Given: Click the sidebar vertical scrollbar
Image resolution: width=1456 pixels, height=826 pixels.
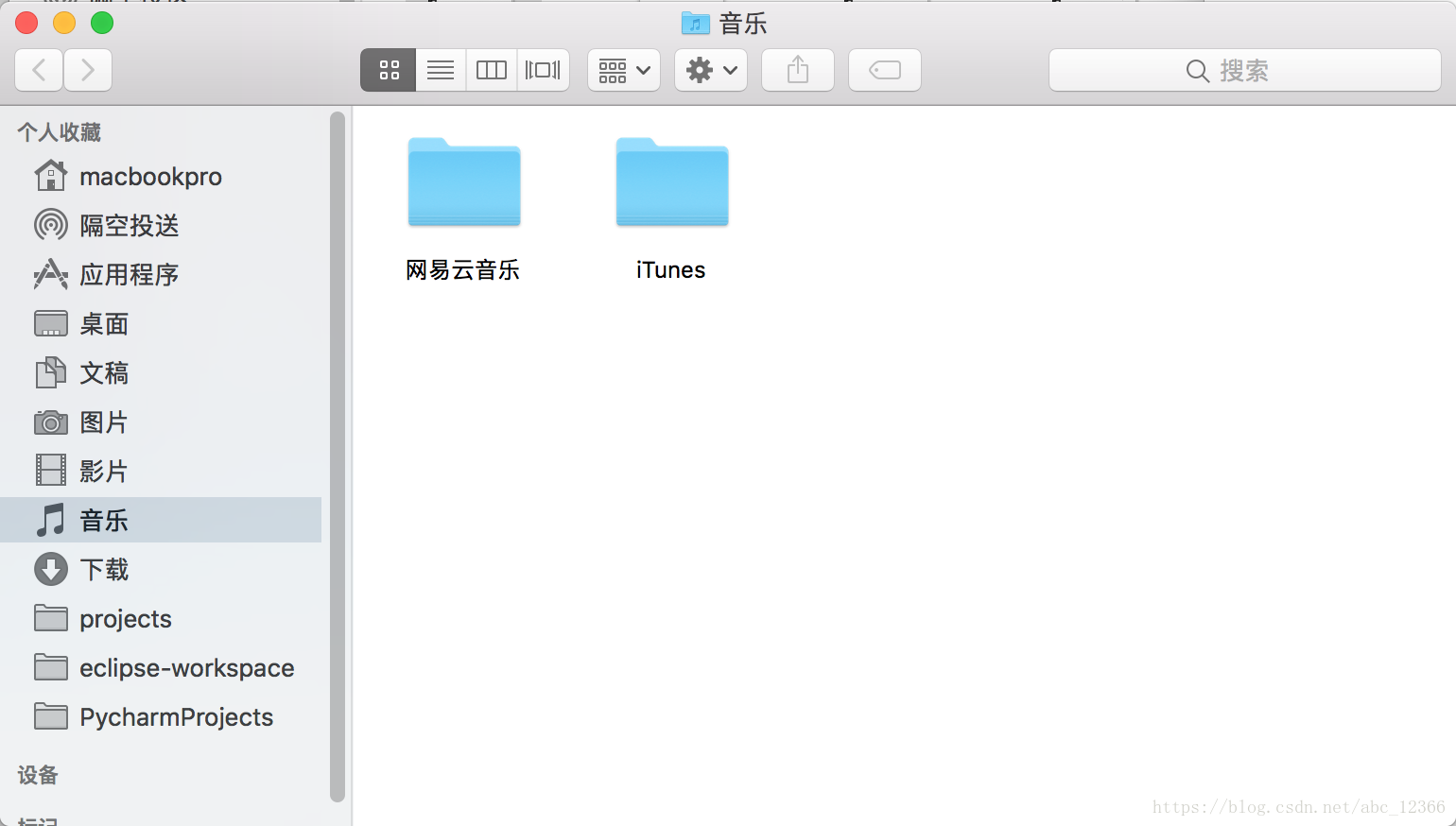Looking at the screenshot, I should [338, 457].
